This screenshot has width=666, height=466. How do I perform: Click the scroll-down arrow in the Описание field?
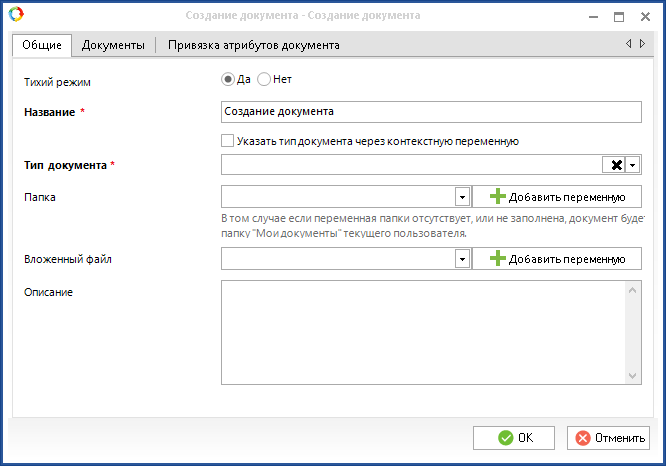[632, 376]
